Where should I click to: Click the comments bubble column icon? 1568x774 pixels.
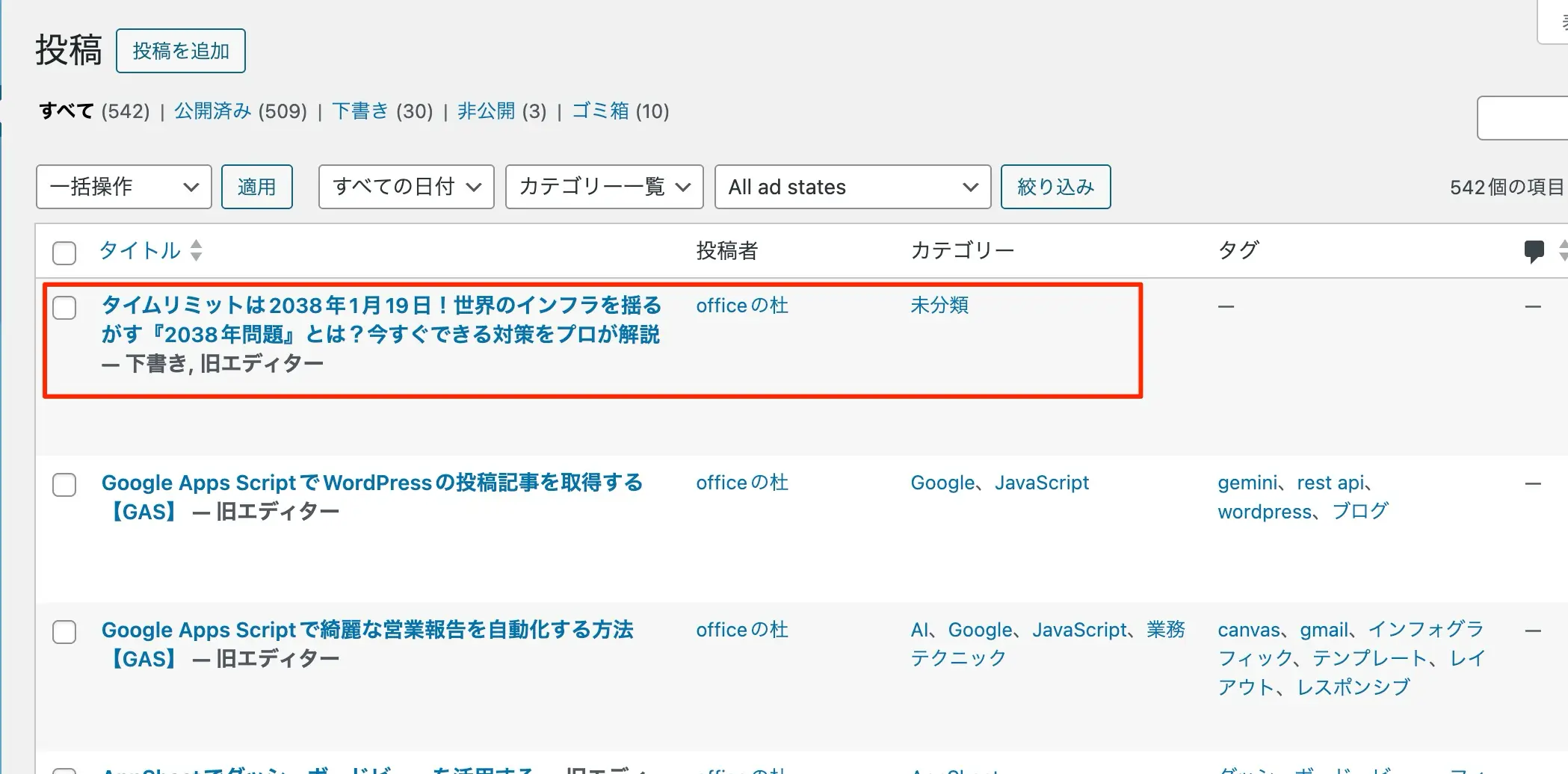[1534, 251]
